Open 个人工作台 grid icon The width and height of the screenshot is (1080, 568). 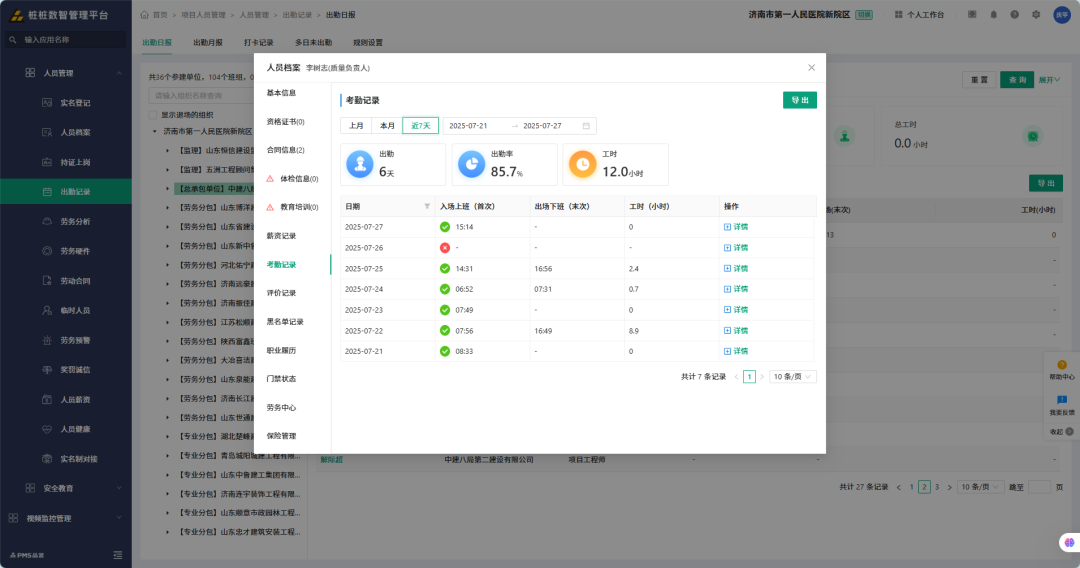coord(898,14)
